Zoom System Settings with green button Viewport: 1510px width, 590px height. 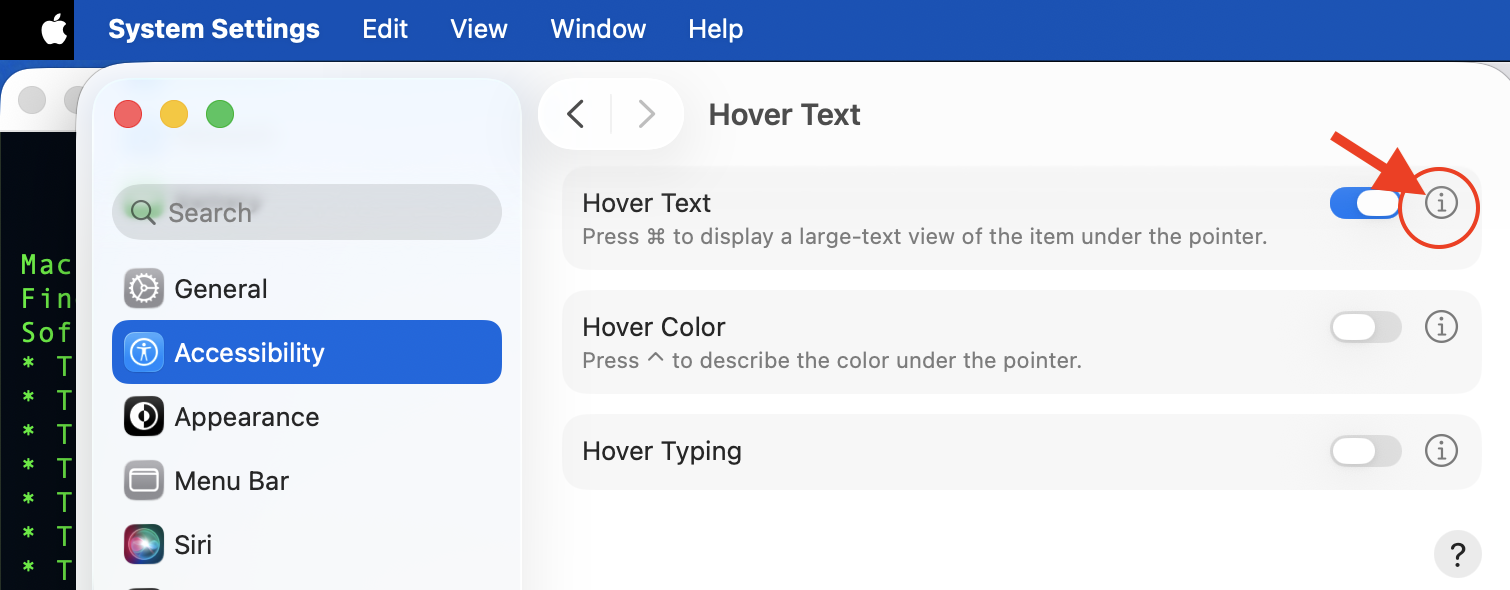point(220,114)
